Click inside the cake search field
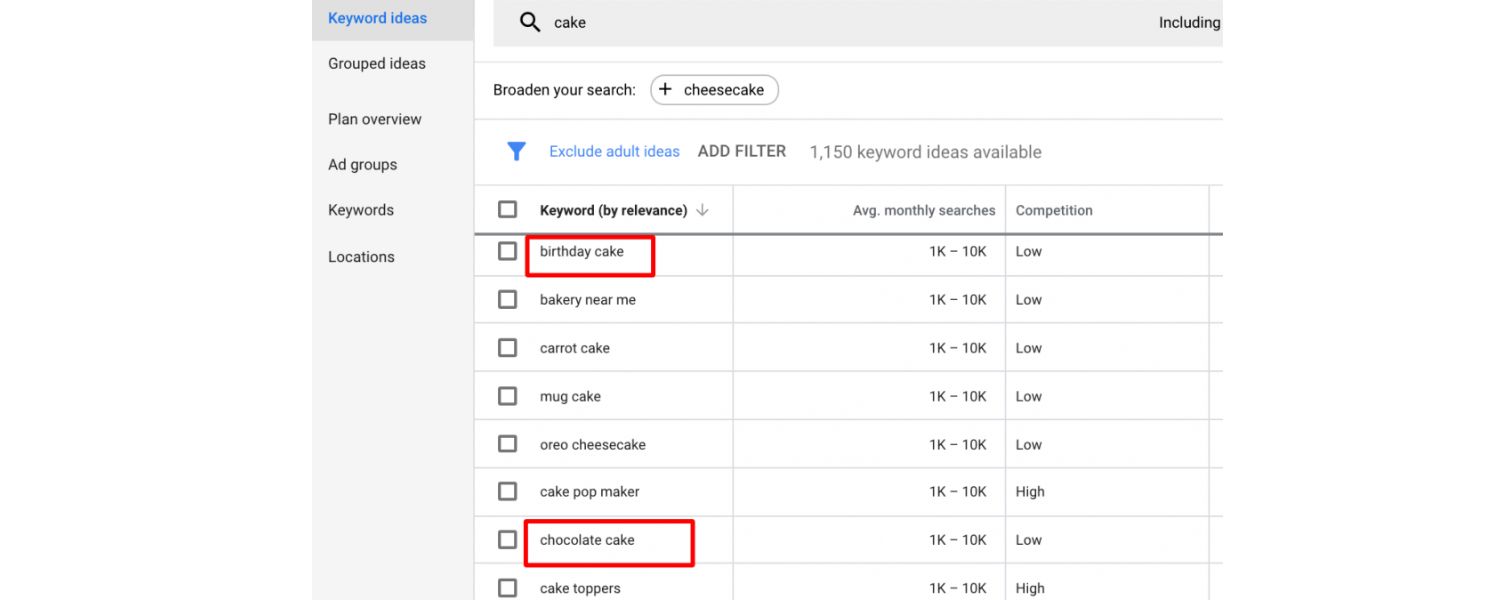Viewport: 1500px width, 600px height. click(x=600, y=21)
